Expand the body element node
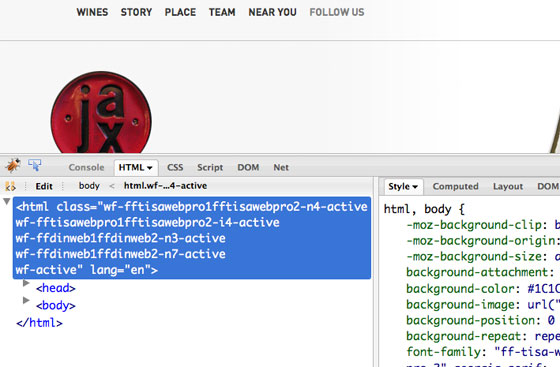The image size is (560, 367). click(26, 300)
